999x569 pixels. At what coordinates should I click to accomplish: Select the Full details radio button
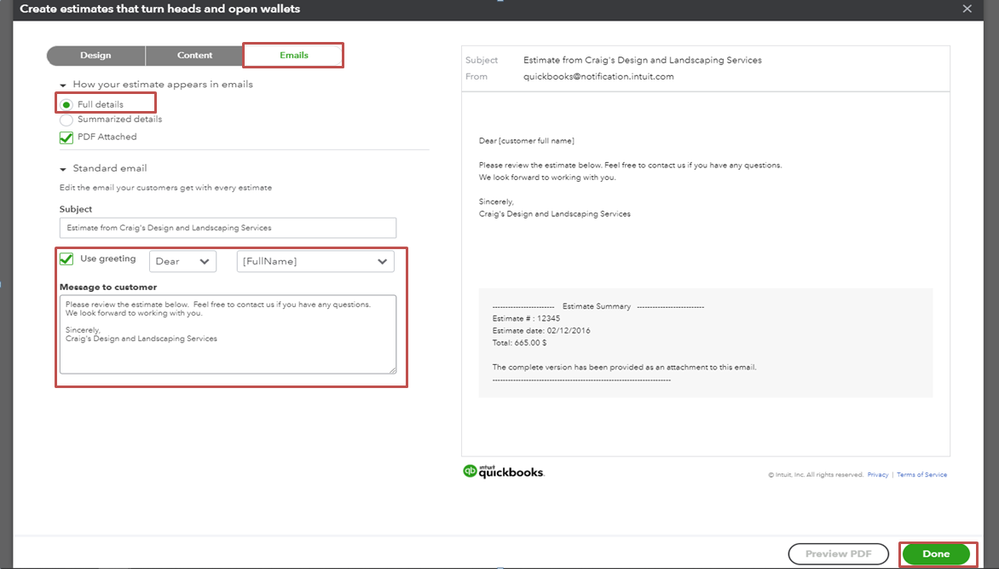(x=66, y=104)
